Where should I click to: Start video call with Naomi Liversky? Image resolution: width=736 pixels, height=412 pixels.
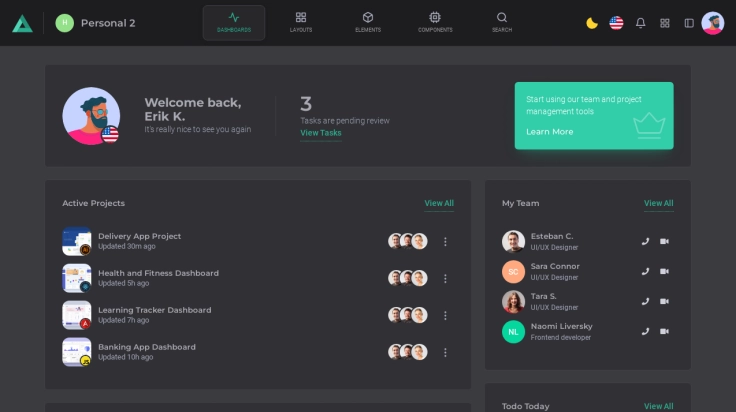click(665, 331)
